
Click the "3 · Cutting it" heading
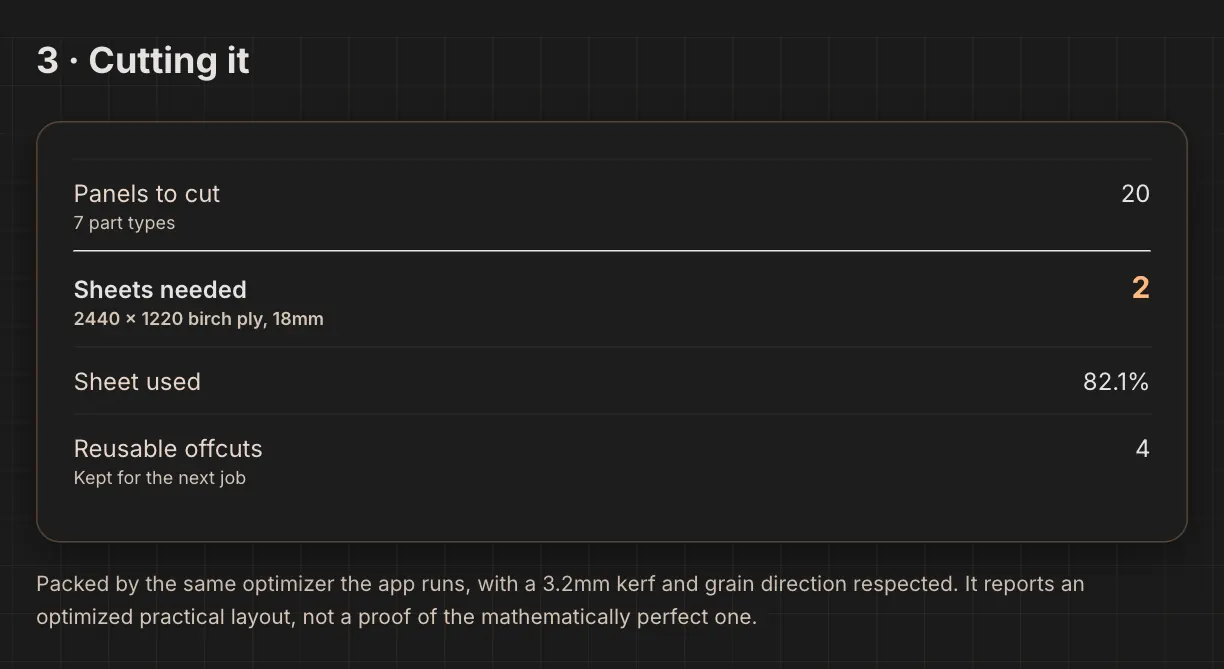coord(143,61)
